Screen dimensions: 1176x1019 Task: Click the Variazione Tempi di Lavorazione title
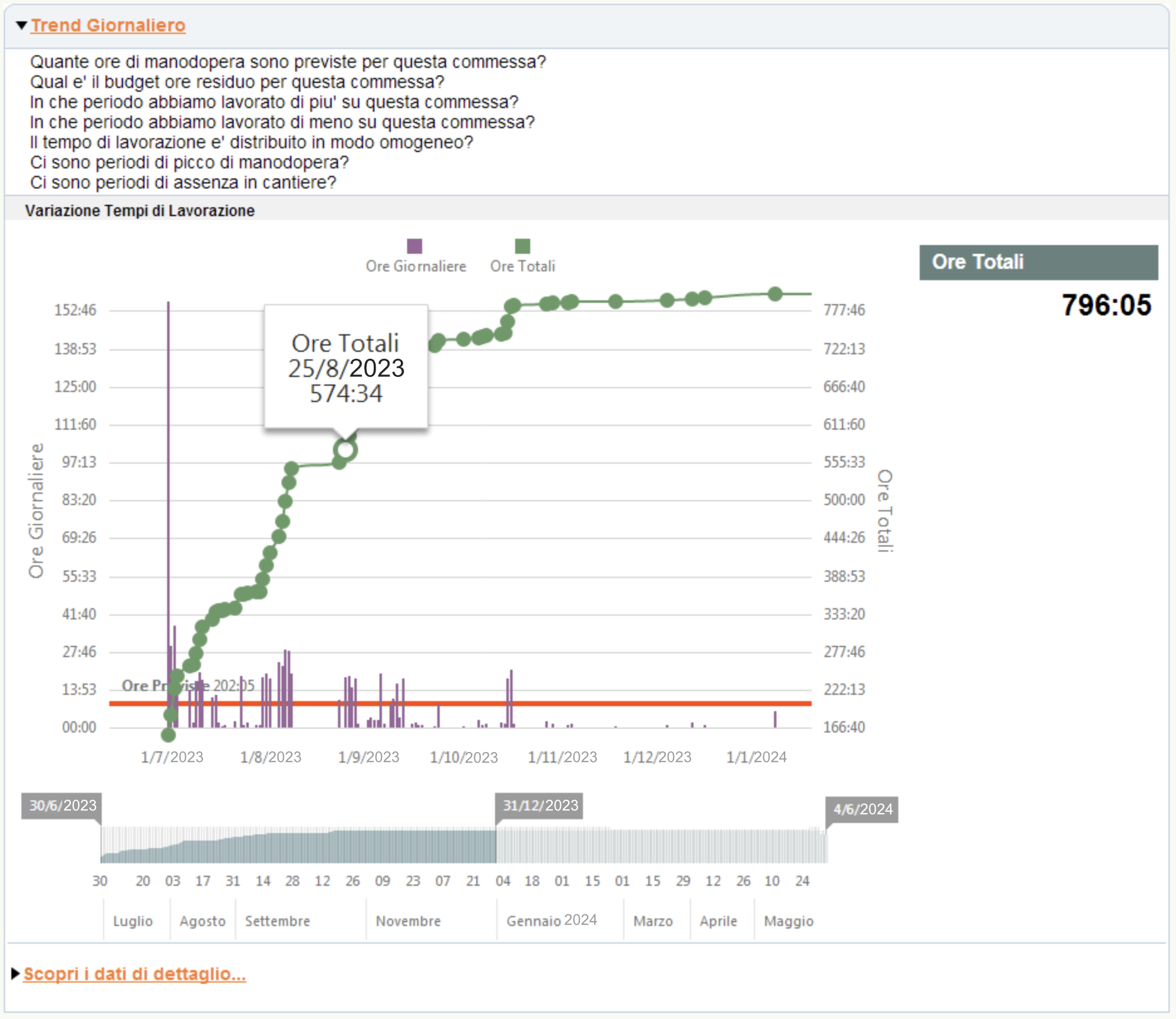point(140,210)
